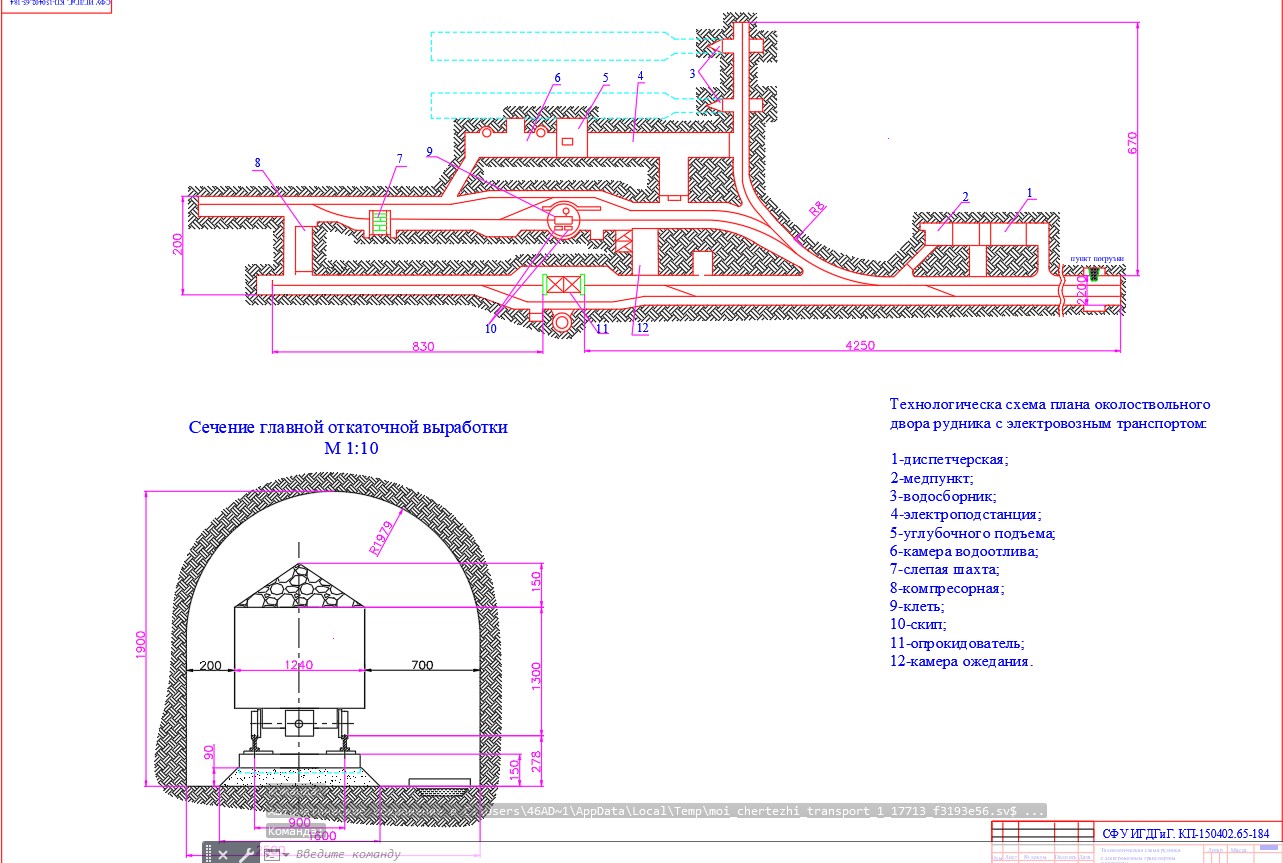Image resolution: width=1283 pixels, height=863 pixels.
Task: Select the dimension '4250' in the plan
Action: point(860,345)
